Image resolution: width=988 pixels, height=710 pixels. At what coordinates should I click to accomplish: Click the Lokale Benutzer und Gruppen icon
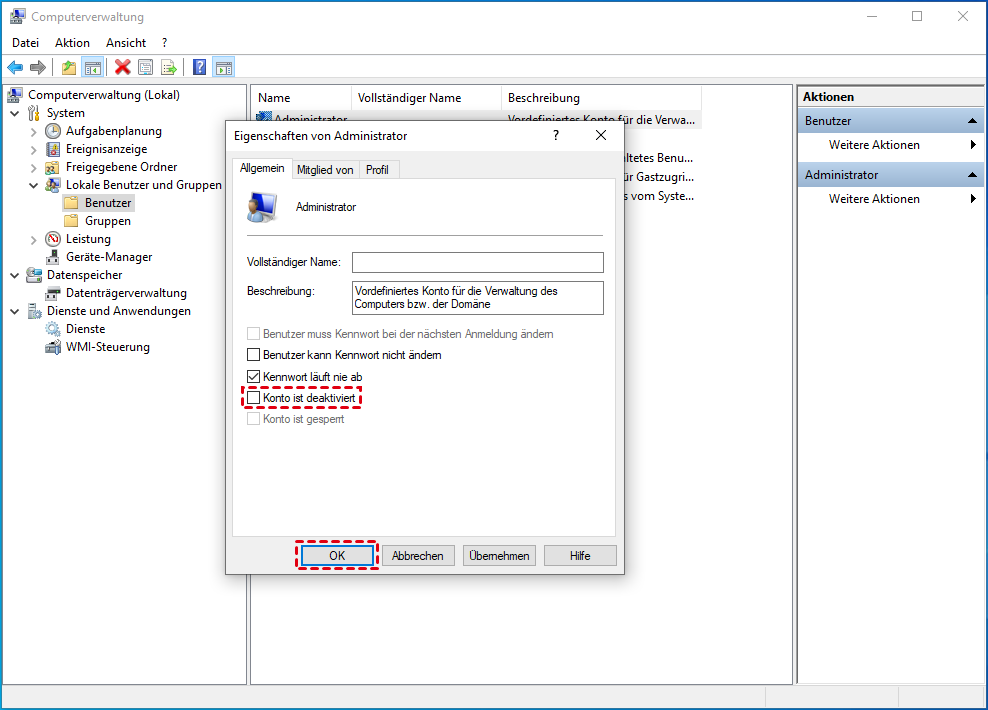coord(53,185)
